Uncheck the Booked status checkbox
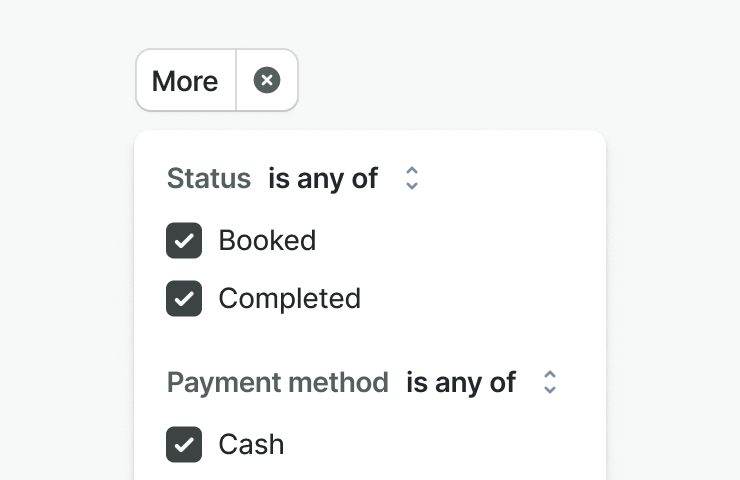 click(x=184, y=241)
